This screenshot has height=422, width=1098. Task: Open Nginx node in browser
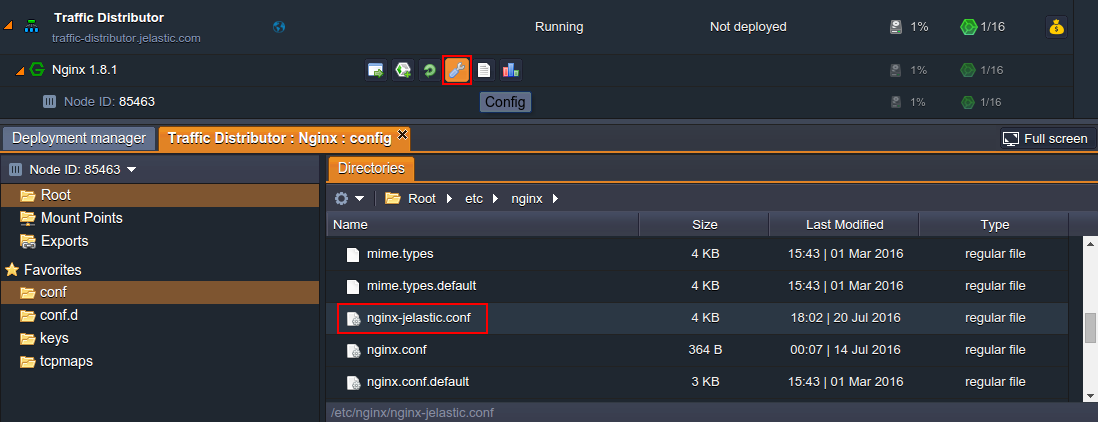[376, 70]
